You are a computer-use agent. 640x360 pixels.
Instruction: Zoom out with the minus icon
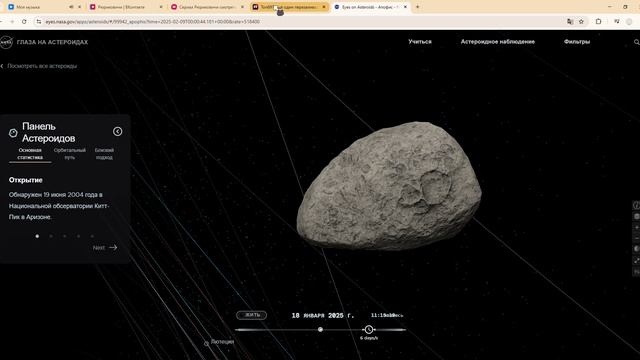point(636,238)
